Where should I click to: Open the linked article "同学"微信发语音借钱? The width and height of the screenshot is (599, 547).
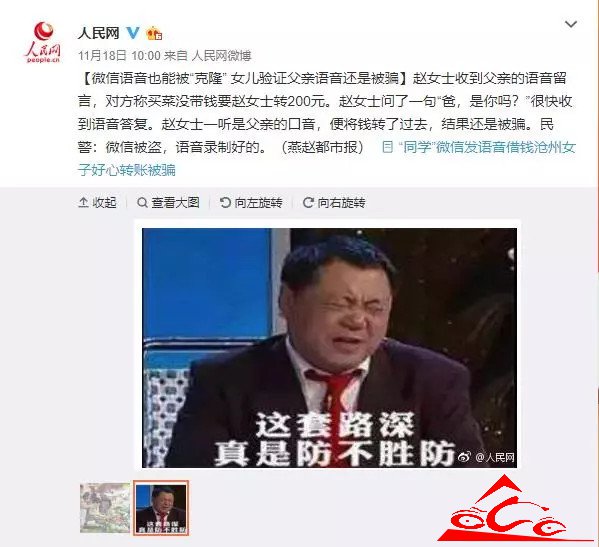(327, 158)
